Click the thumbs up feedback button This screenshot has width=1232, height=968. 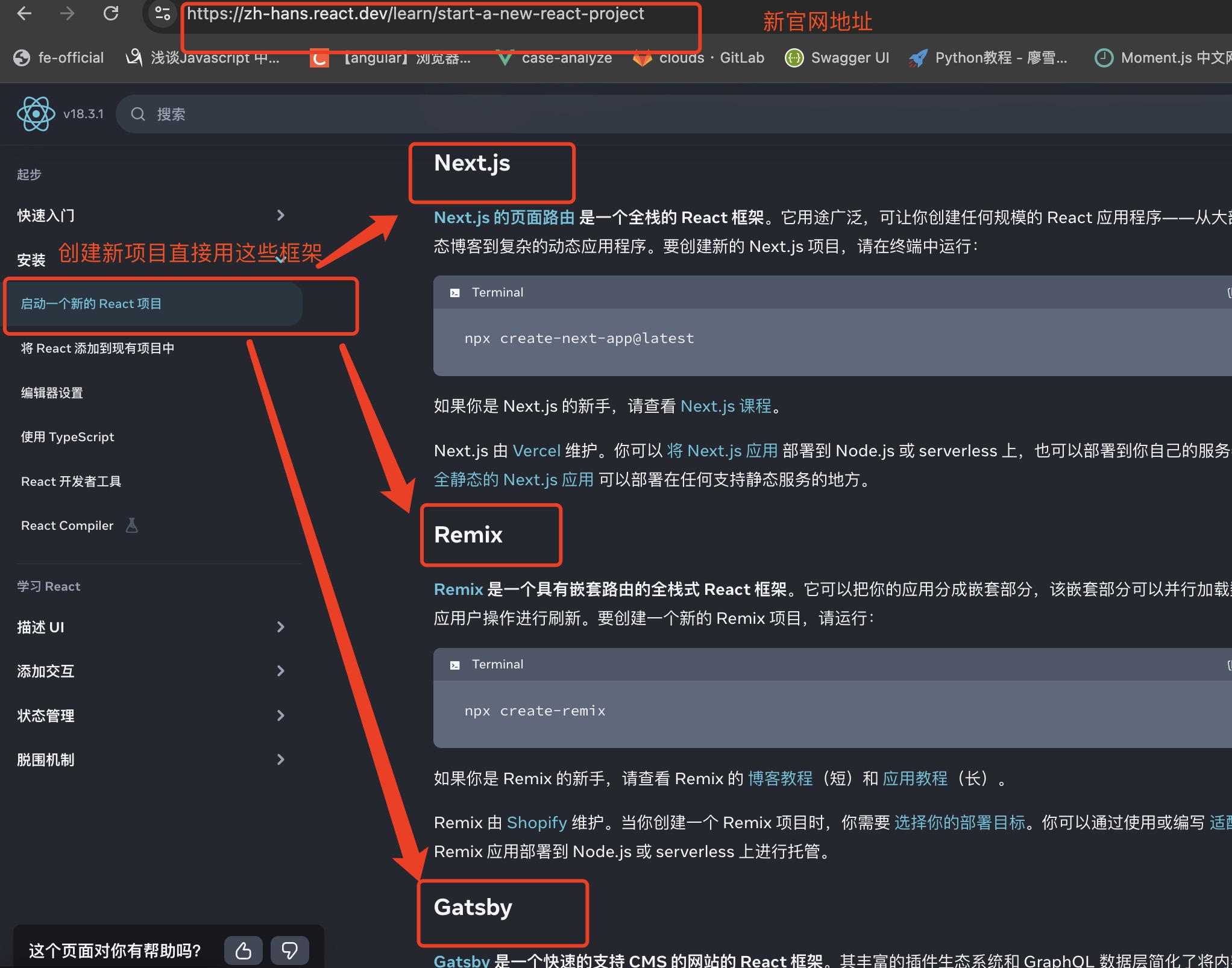tap(244, 950)
